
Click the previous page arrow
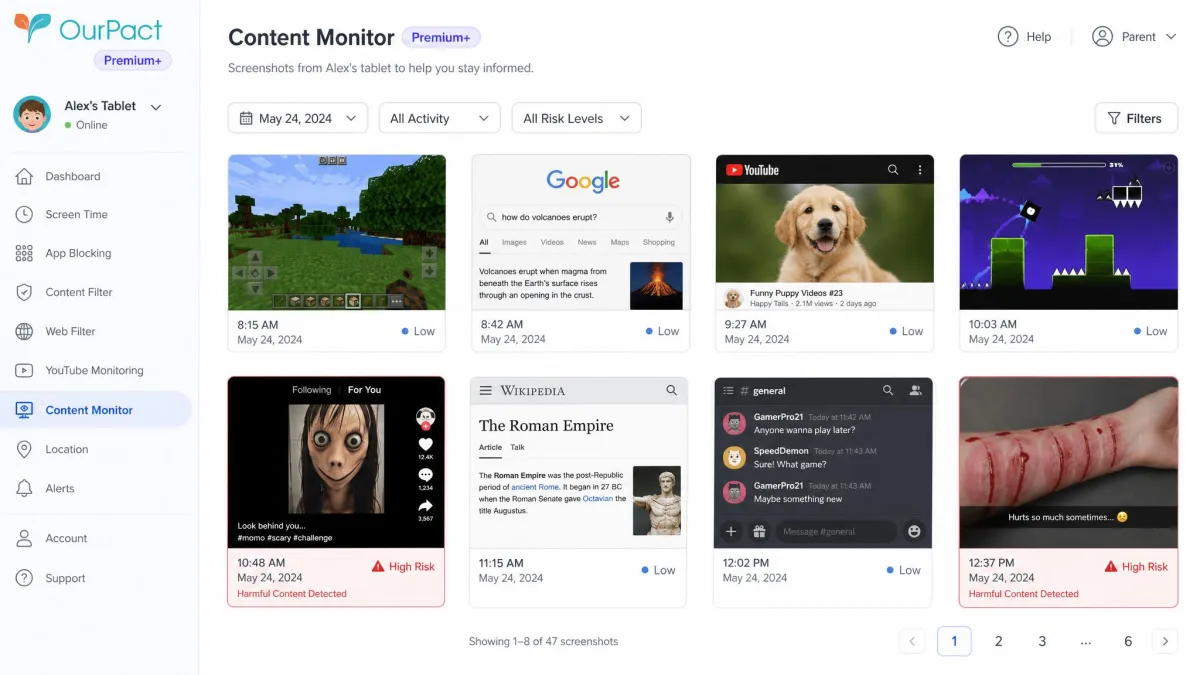(x=912, y=641)
